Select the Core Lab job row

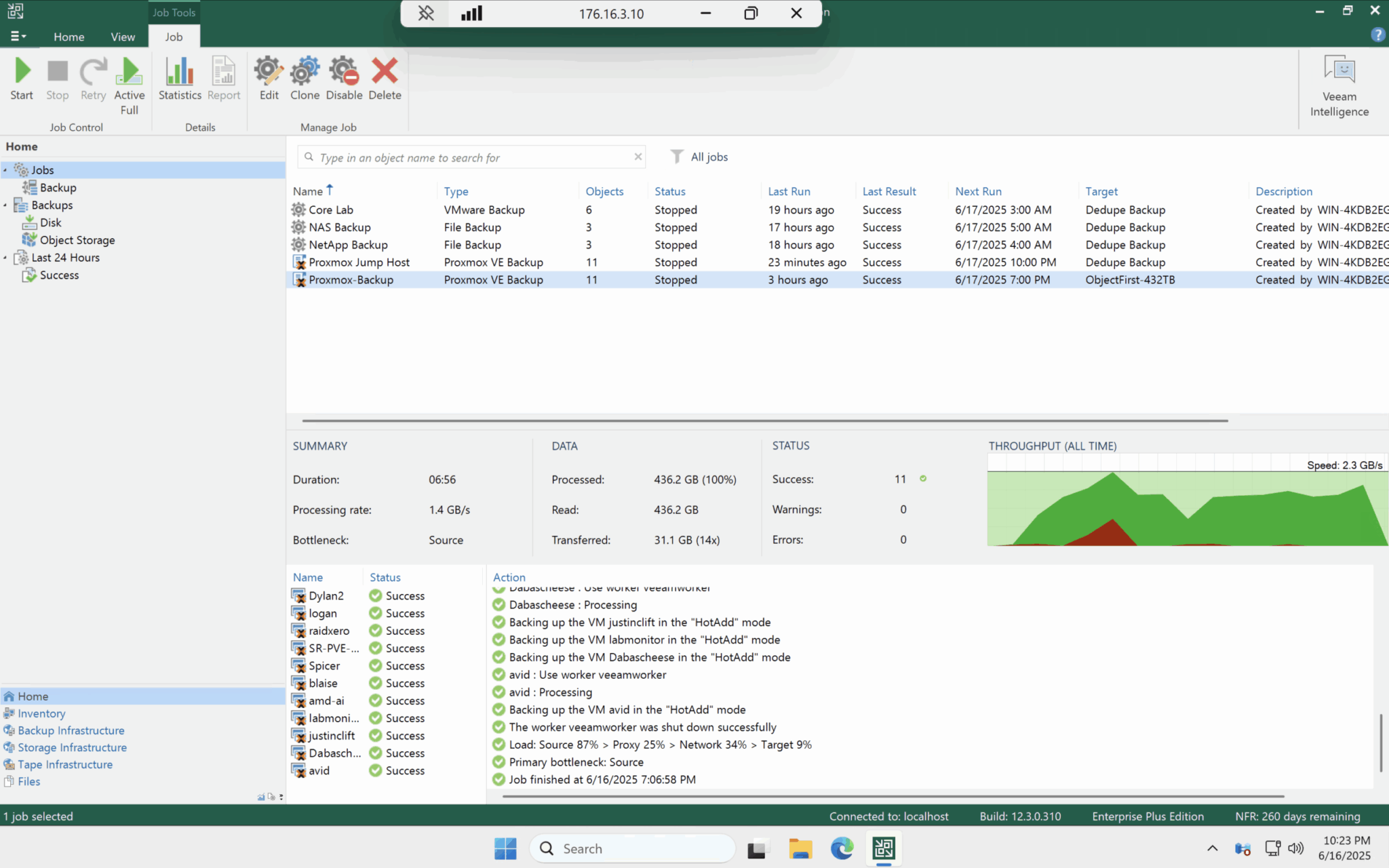click(x=838, y=210)
